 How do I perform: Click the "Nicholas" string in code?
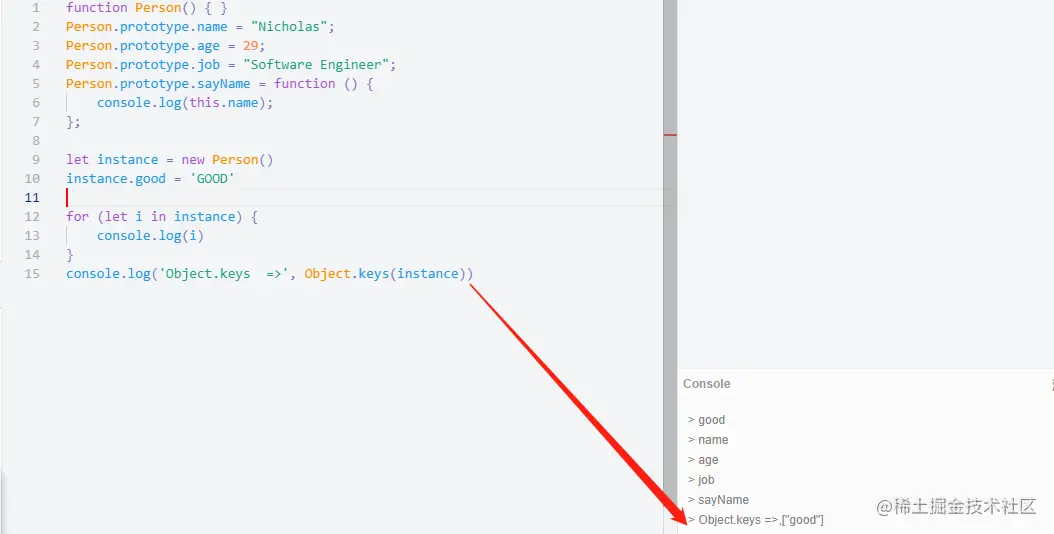(288, 27)
